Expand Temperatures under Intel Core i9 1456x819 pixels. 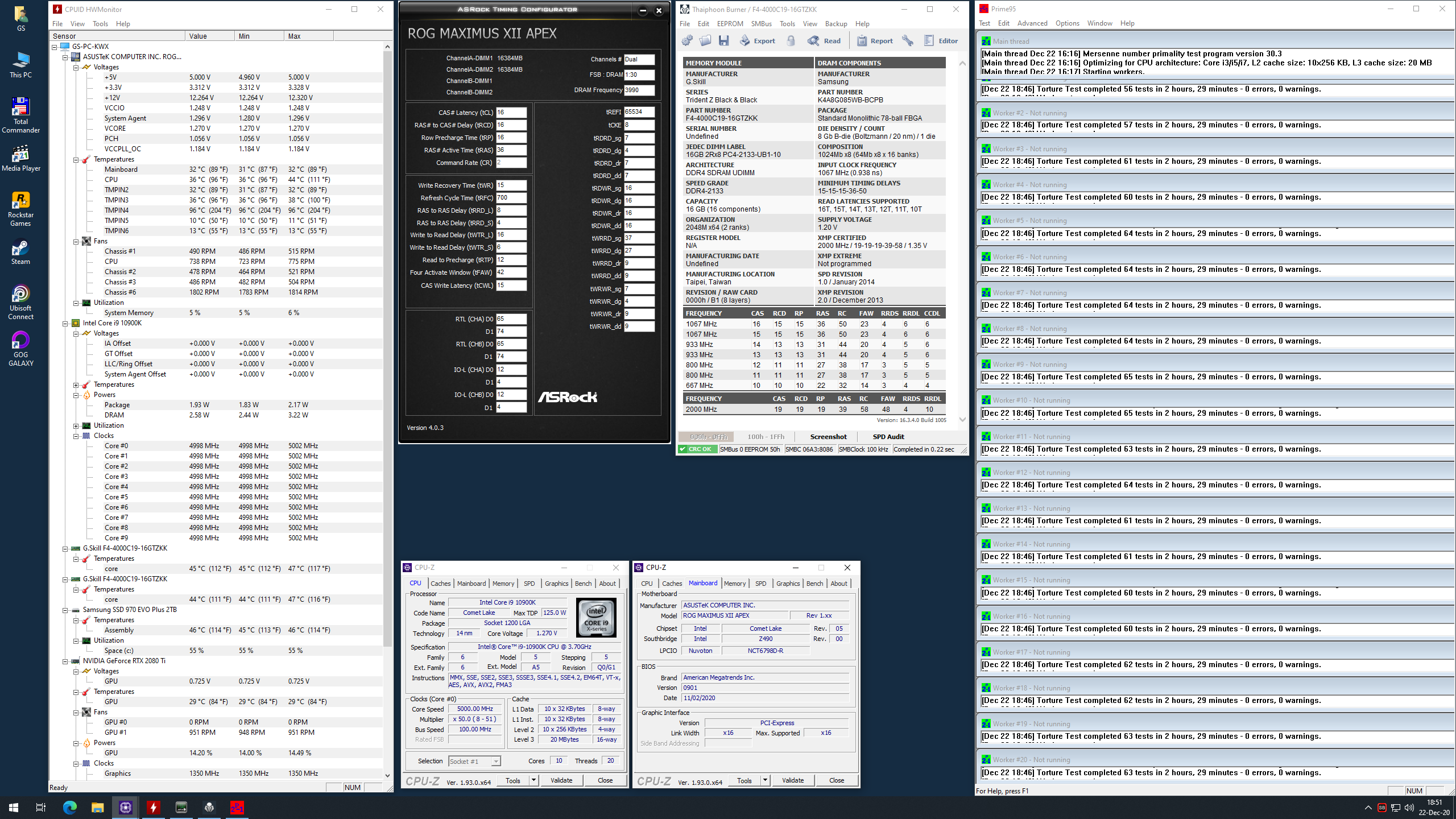[x=76, y=384]
